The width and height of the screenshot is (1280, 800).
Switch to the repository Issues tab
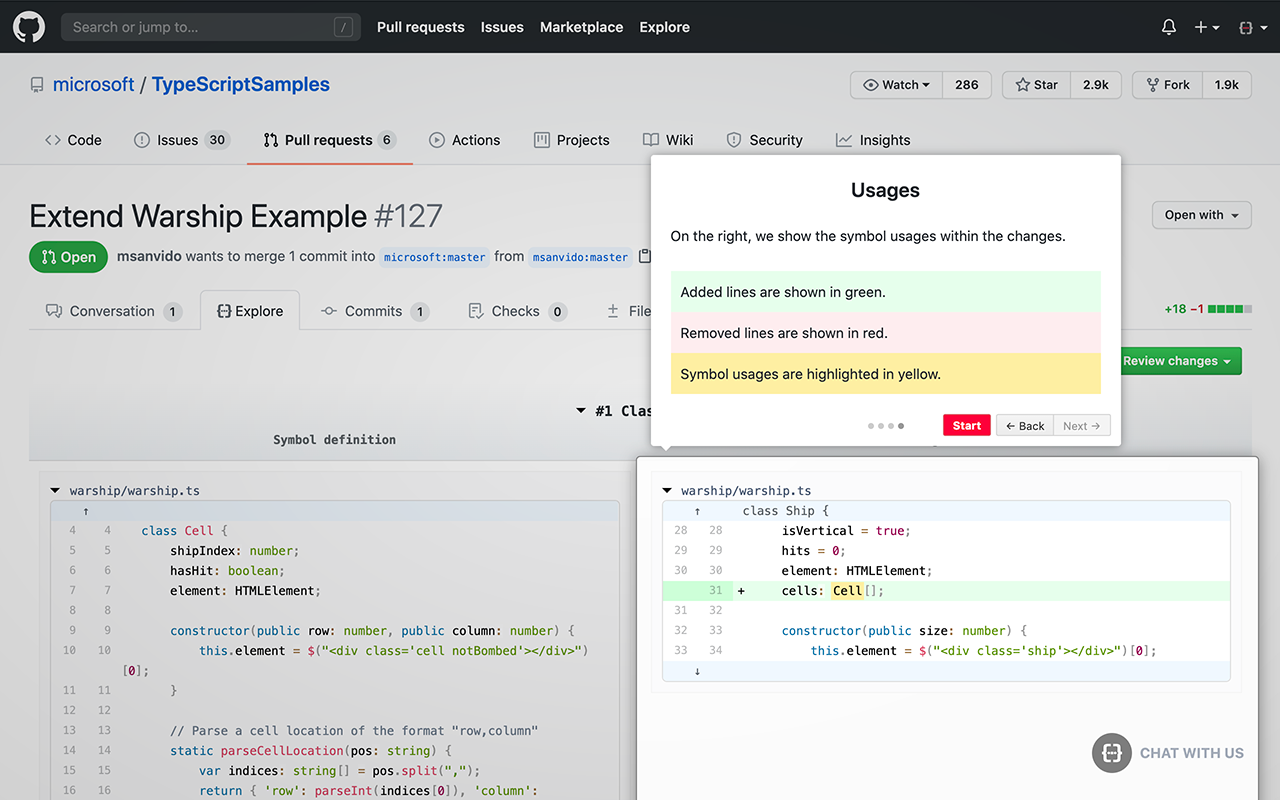[181, 140]
